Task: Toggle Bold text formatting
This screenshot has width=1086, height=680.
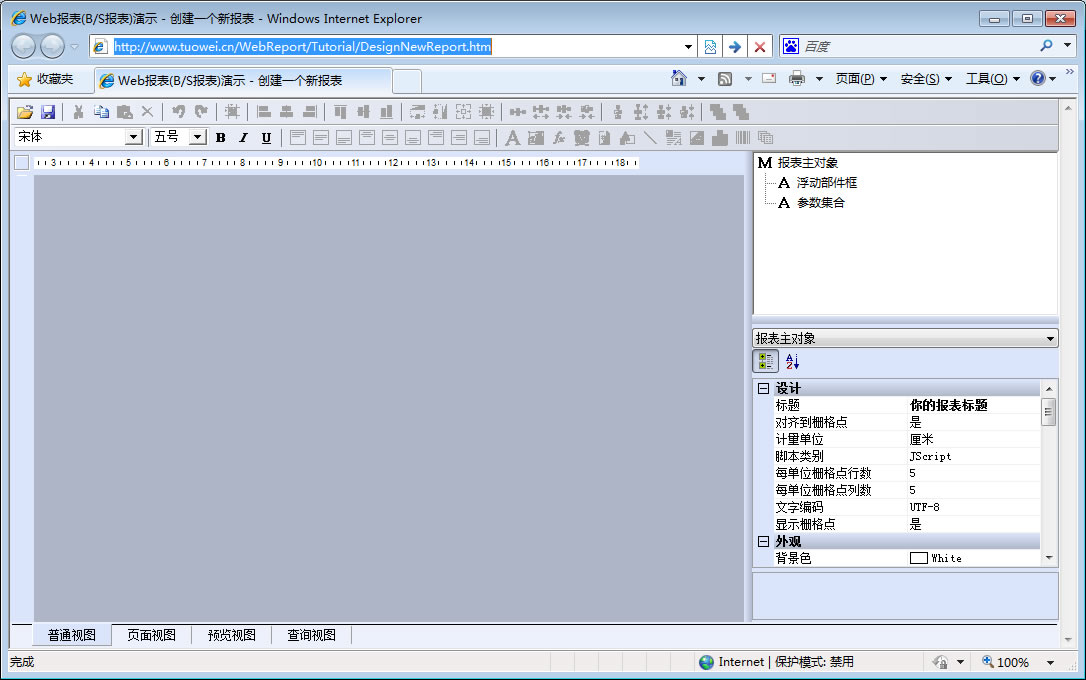Action: [x=221, y=138]
